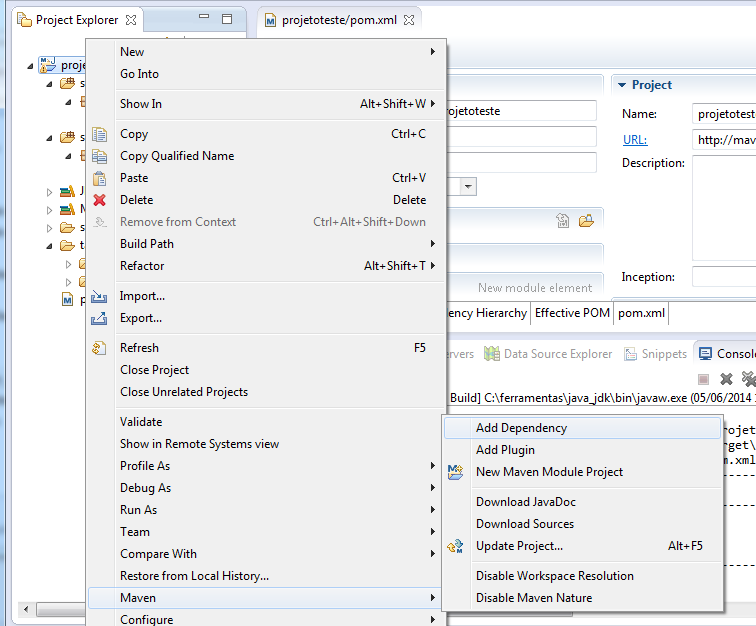Image resolution: width=756 pixels, height=626 pixels.
Task: Choose Add Plugin menu entry
Action: 582,449
